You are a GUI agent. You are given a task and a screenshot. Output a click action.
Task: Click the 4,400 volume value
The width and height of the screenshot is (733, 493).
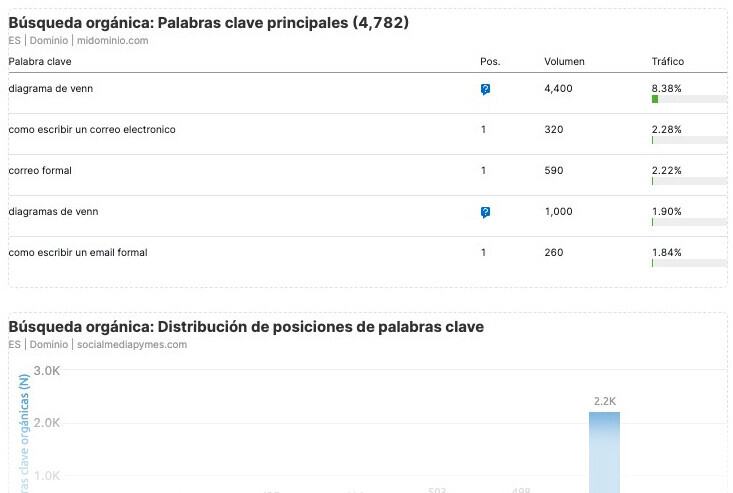557,89
